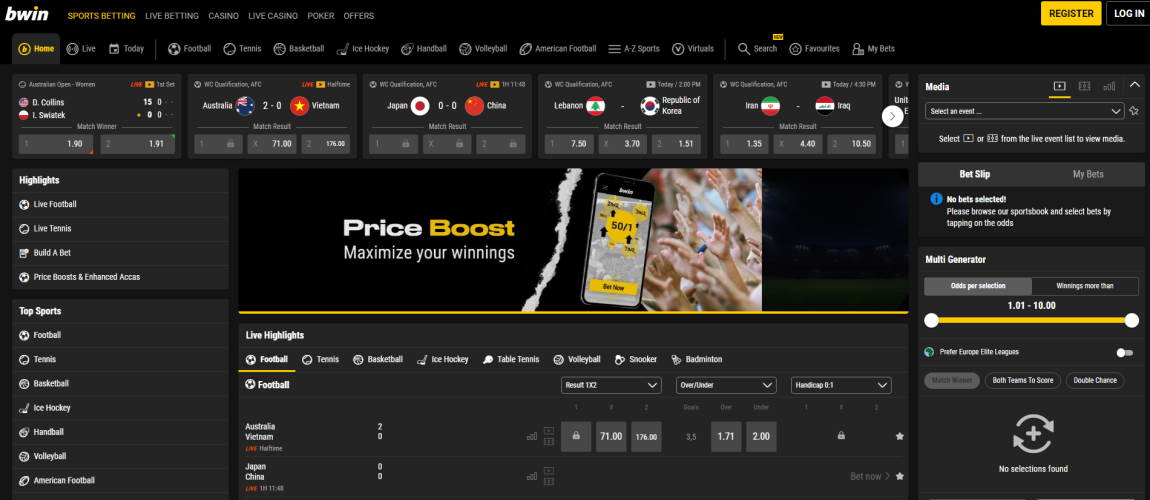
Task: Open A-Z Sports list
Action: click(x=634, y=49)
